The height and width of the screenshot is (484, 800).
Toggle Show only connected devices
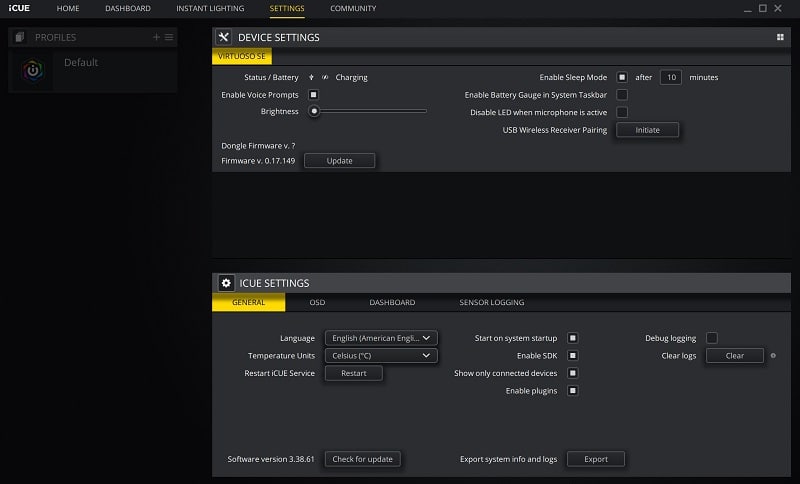point(572,373)
